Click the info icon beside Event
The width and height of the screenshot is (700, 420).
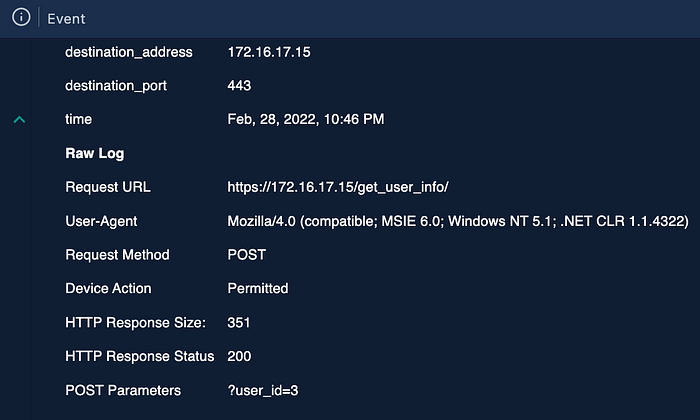click(x=21, y=17)
